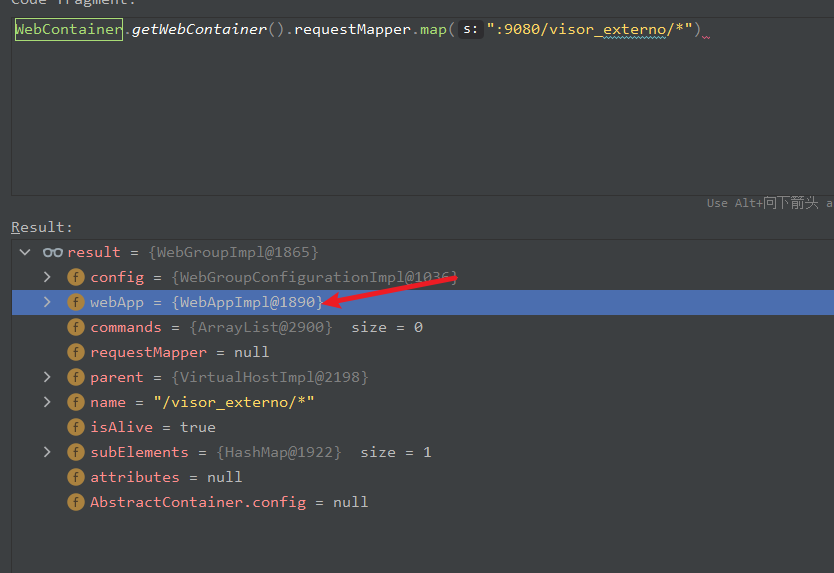Click the field icon next to webApp
The image size is (834, 573).
coord(76,302)
